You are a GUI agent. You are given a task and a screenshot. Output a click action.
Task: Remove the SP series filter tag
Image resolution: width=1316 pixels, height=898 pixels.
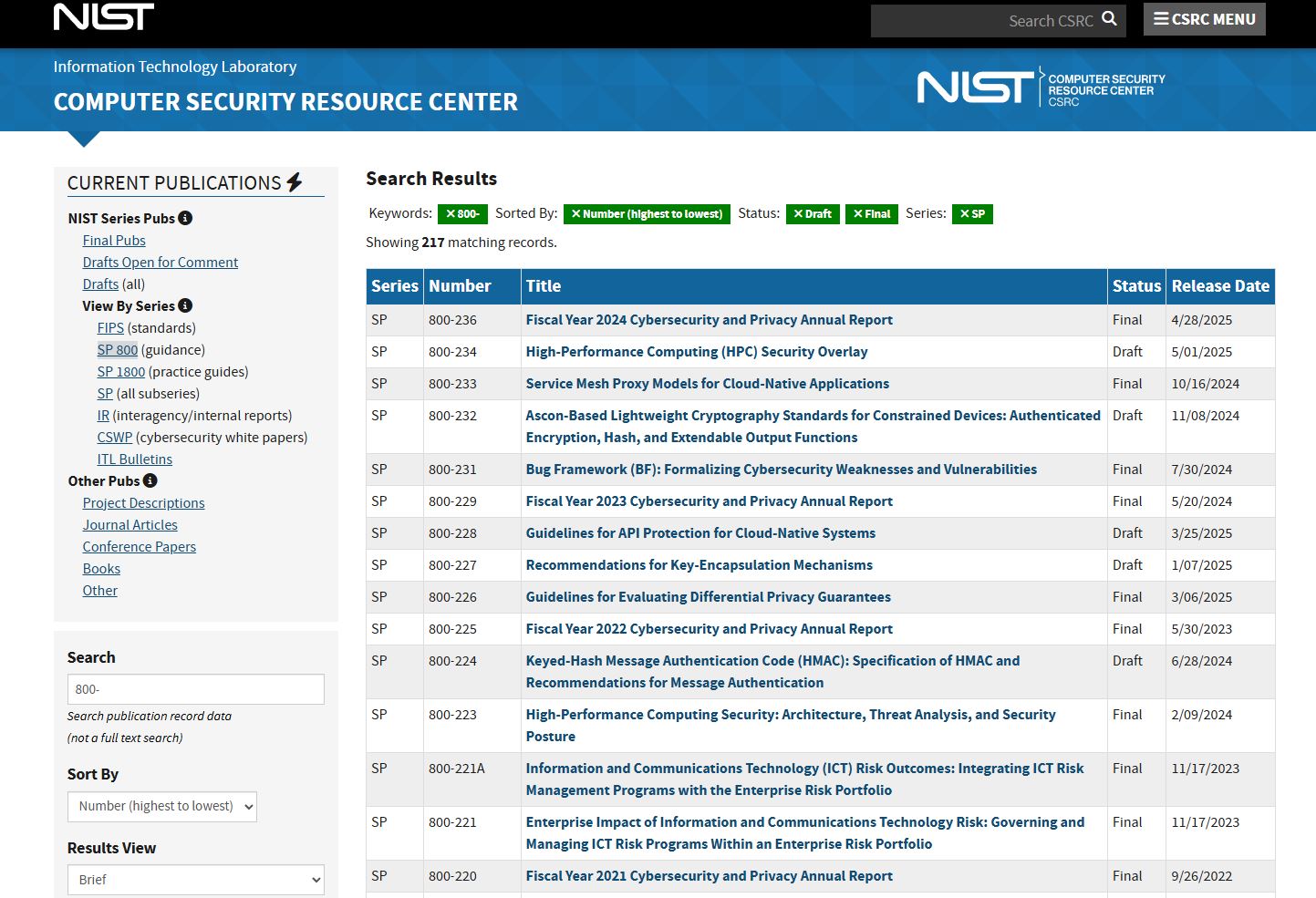(x=972, y=214)
